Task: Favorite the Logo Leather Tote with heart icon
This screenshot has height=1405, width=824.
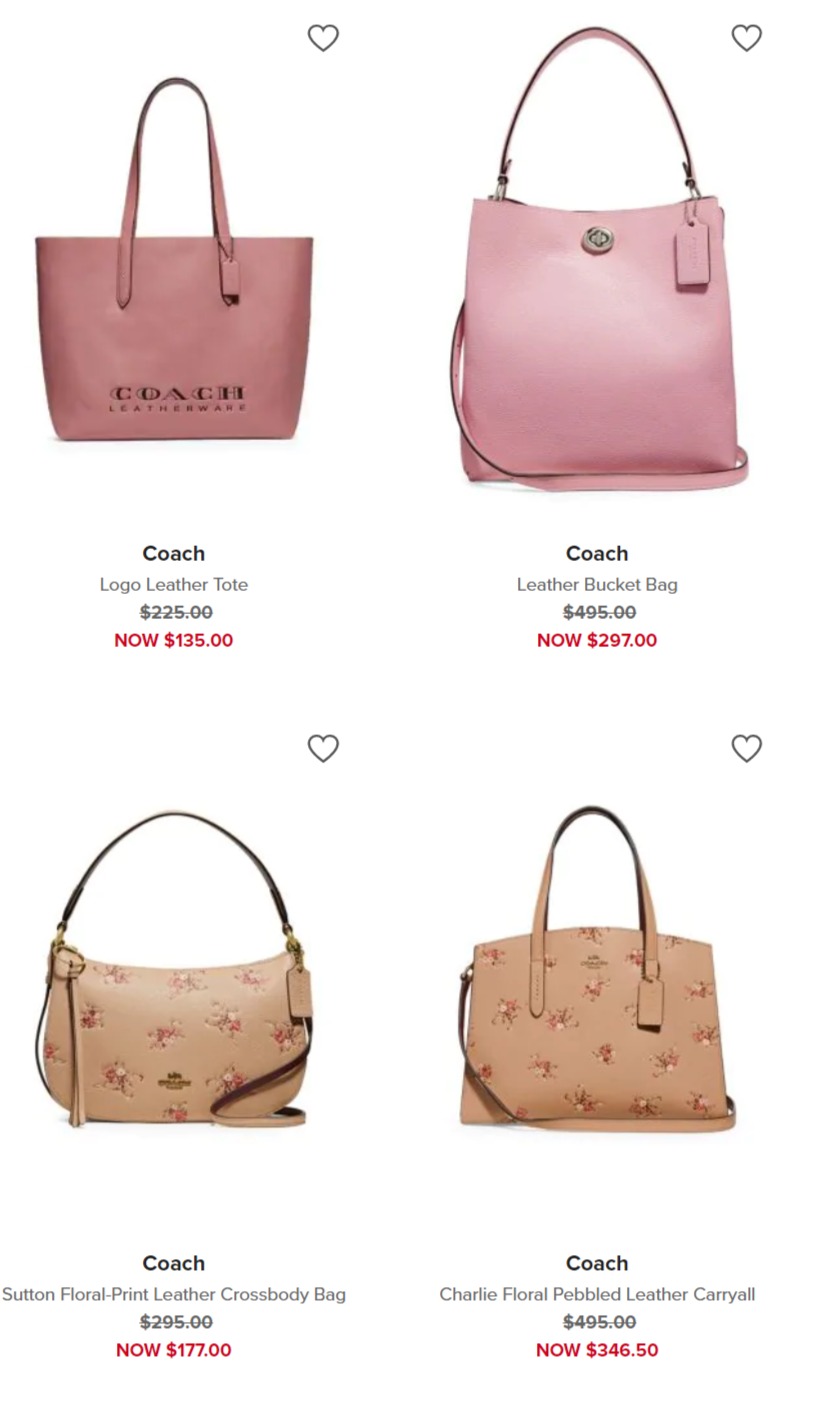Action: pyautogui.click(x=323, y=38)
